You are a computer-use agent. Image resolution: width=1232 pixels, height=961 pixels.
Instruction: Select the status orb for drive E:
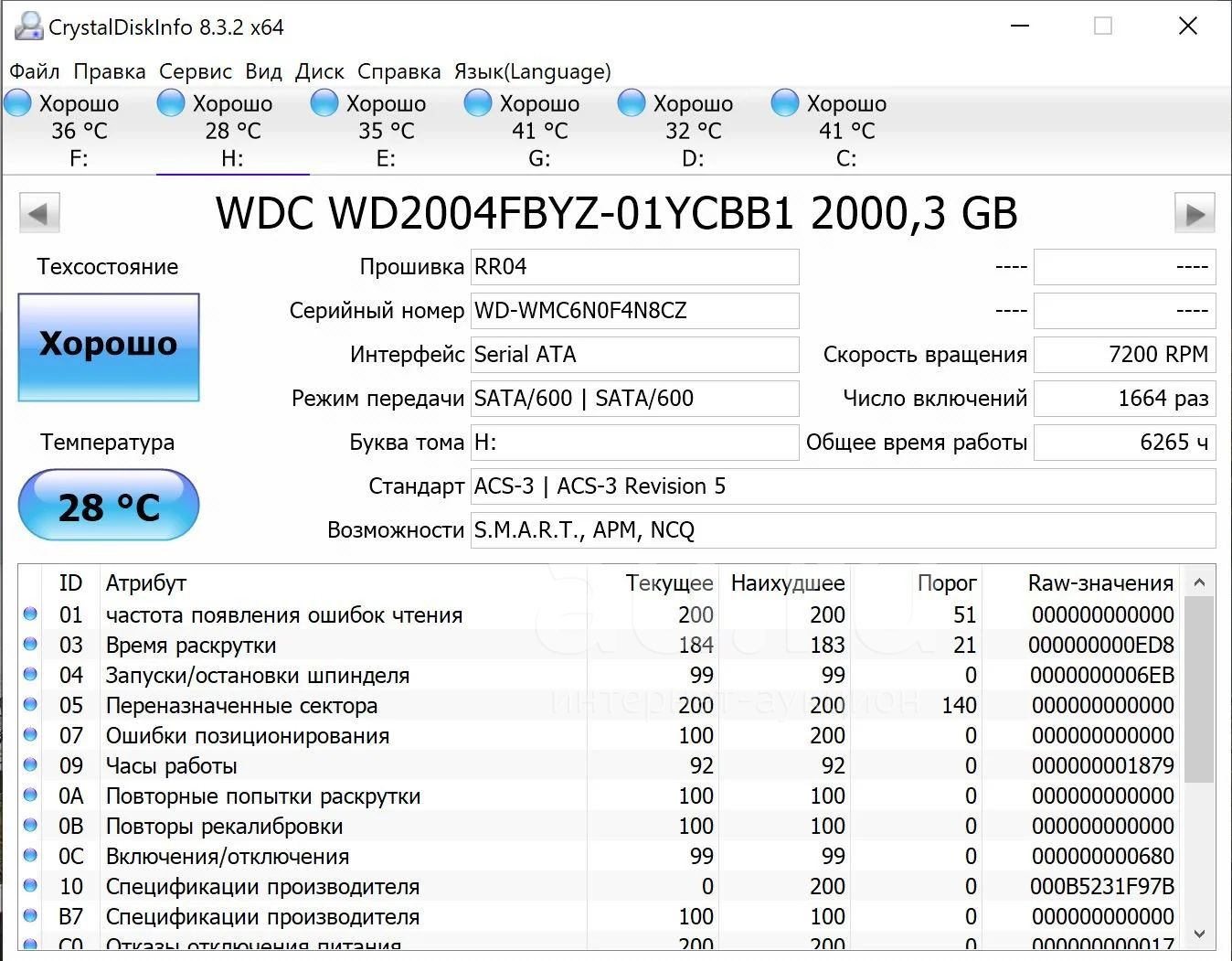(x=324, y=103)
